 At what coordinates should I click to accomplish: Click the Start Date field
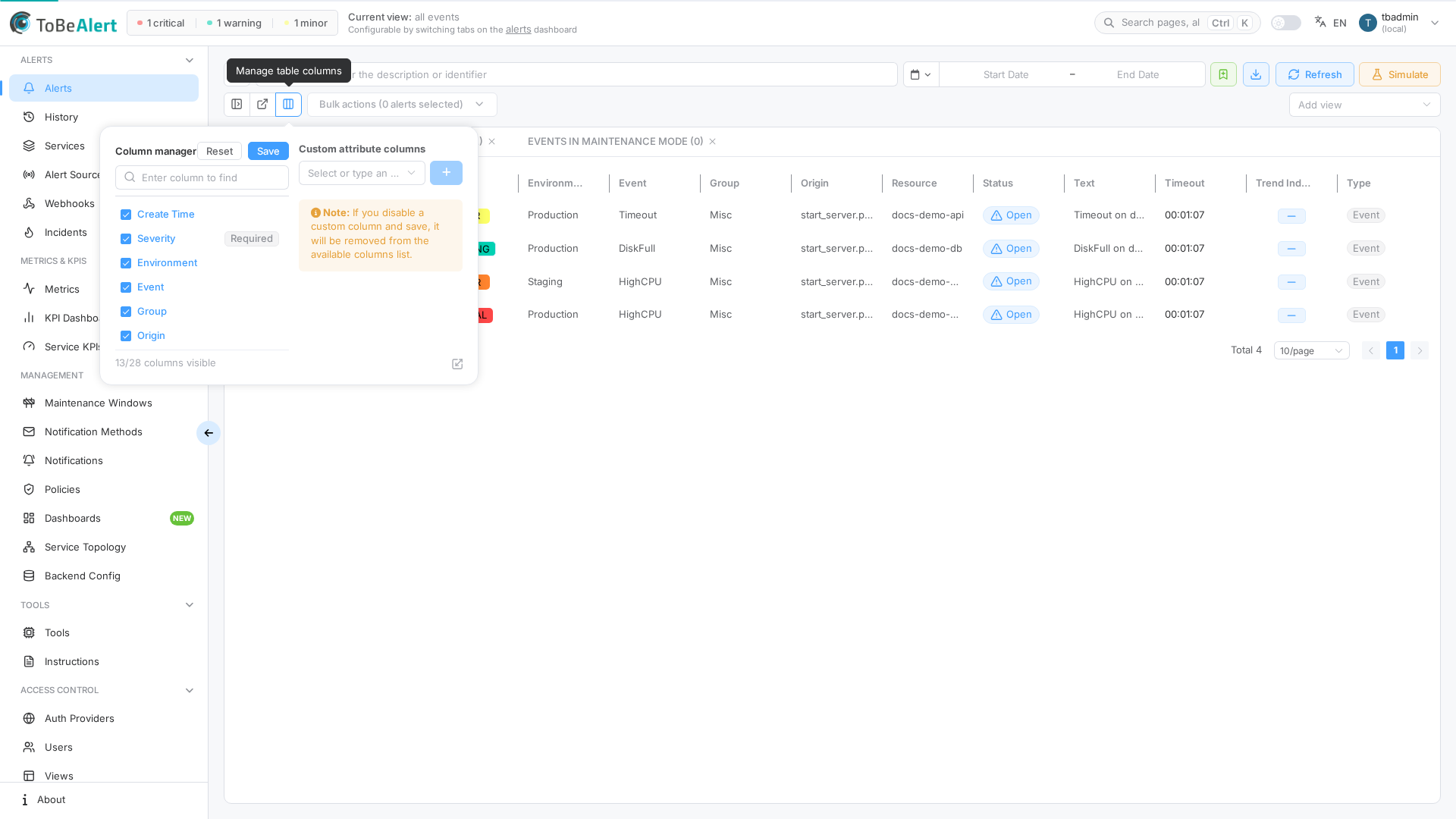click(x=1006, y=74)
